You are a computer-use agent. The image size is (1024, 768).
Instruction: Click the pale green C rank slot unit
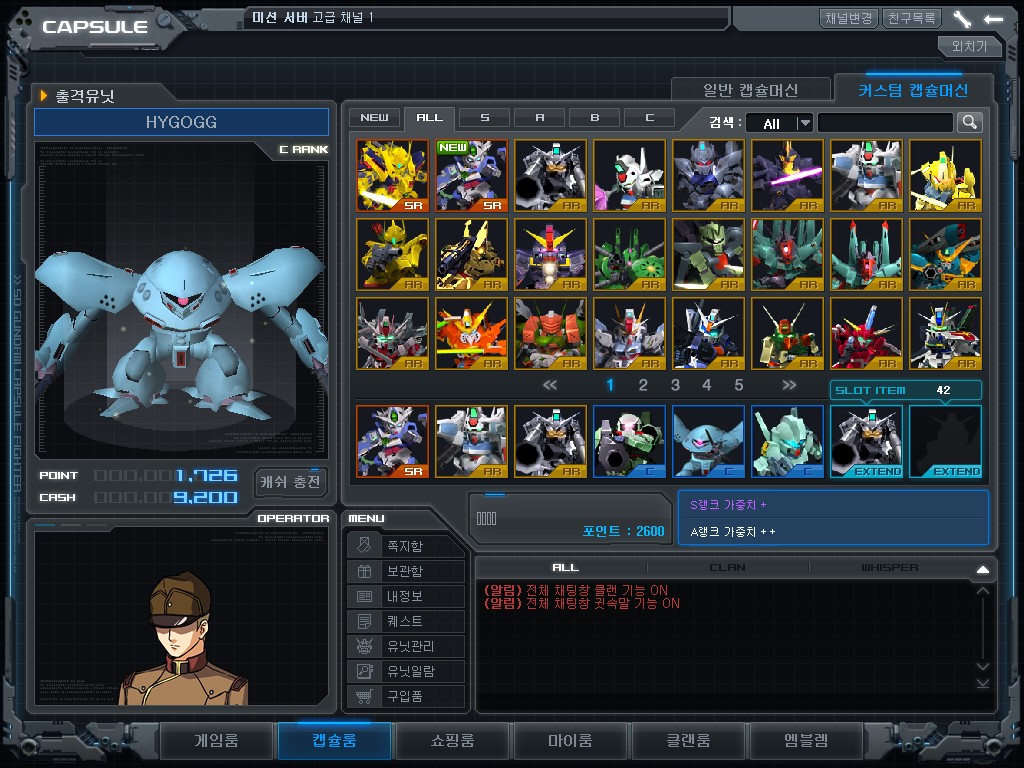pos(788,441)
